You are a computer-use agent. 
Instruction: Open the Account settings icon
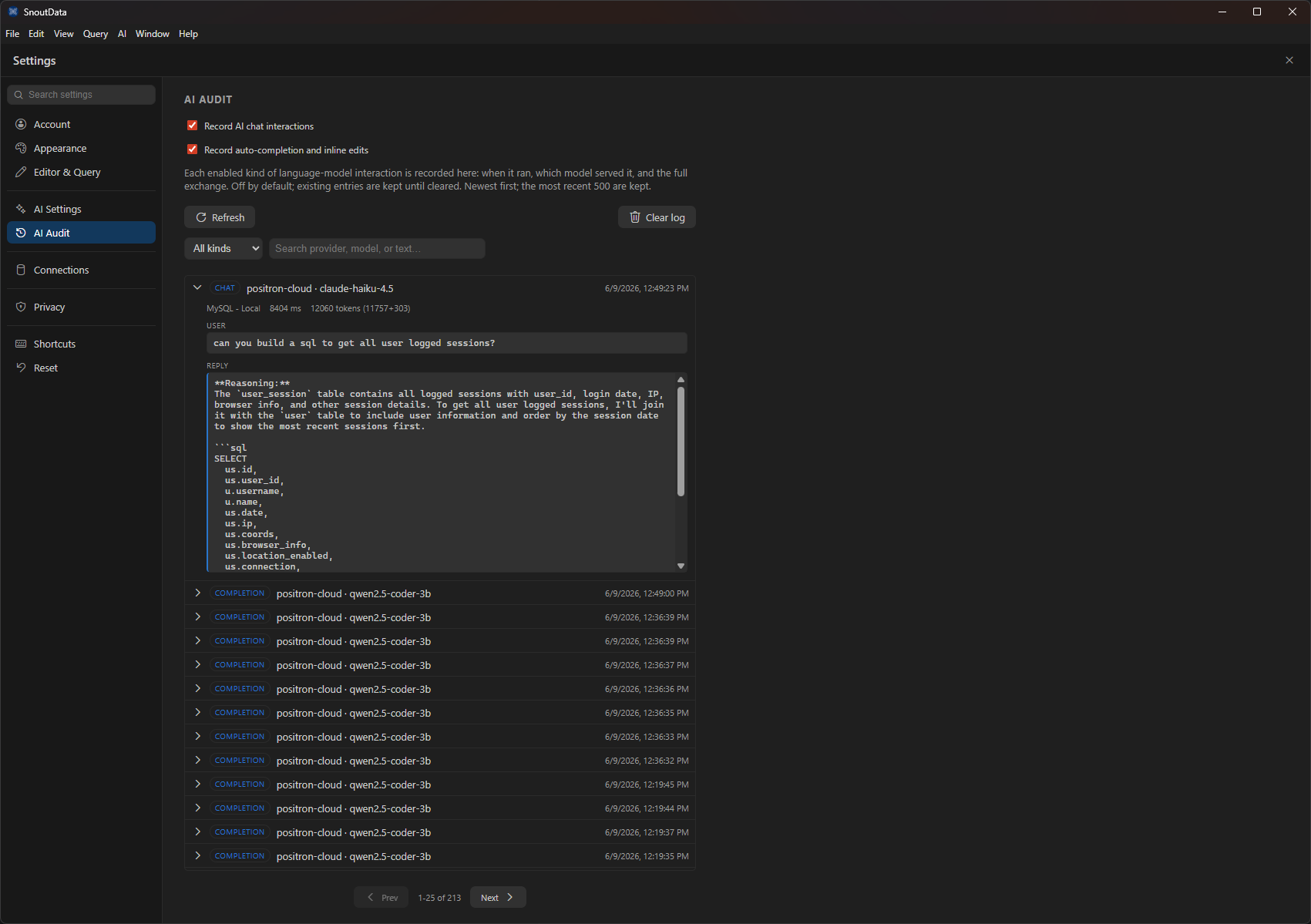pyautogui.click(x=21, y=124)
